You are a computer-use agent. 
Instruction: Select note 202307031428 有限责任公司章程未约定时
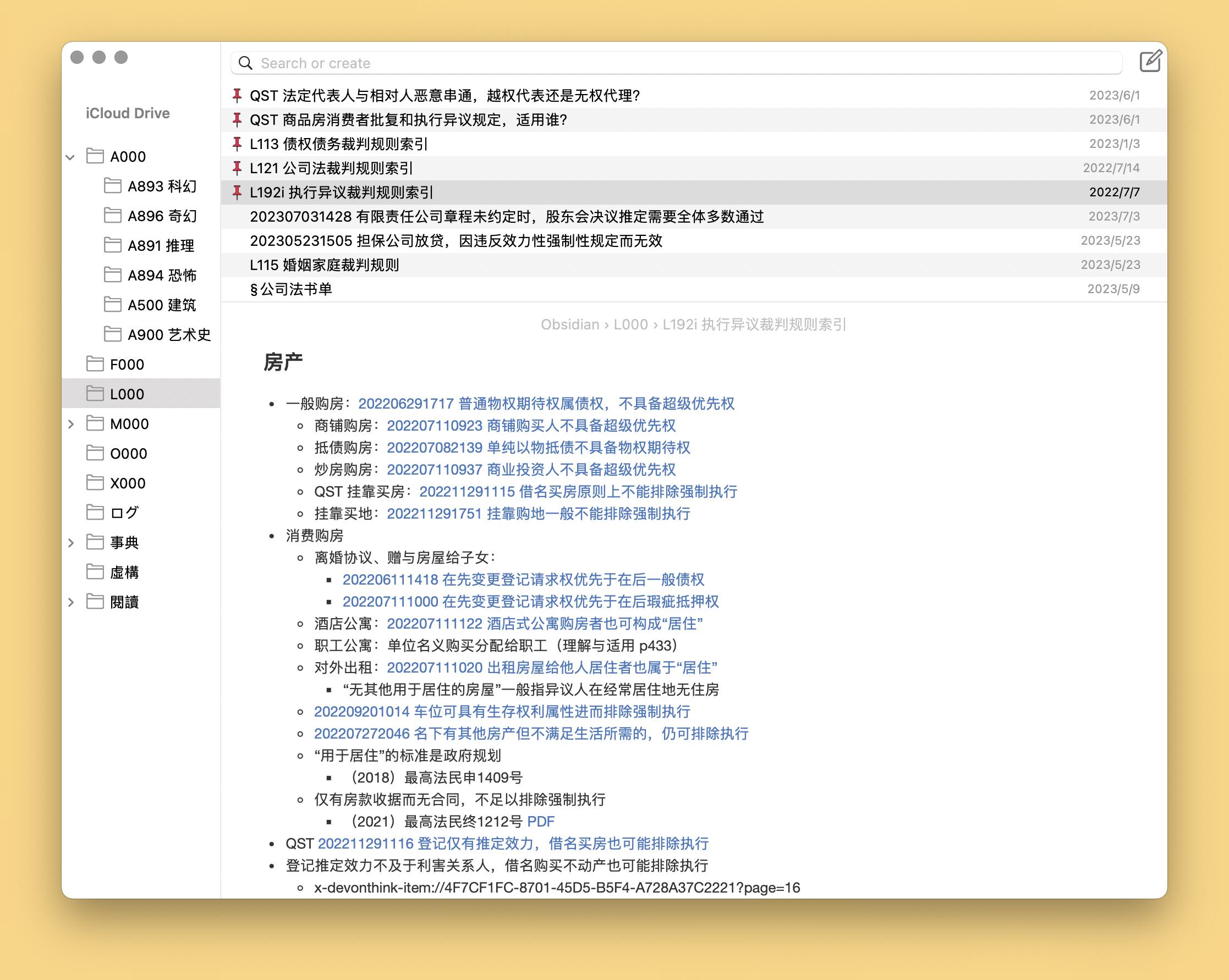[694, 217]
